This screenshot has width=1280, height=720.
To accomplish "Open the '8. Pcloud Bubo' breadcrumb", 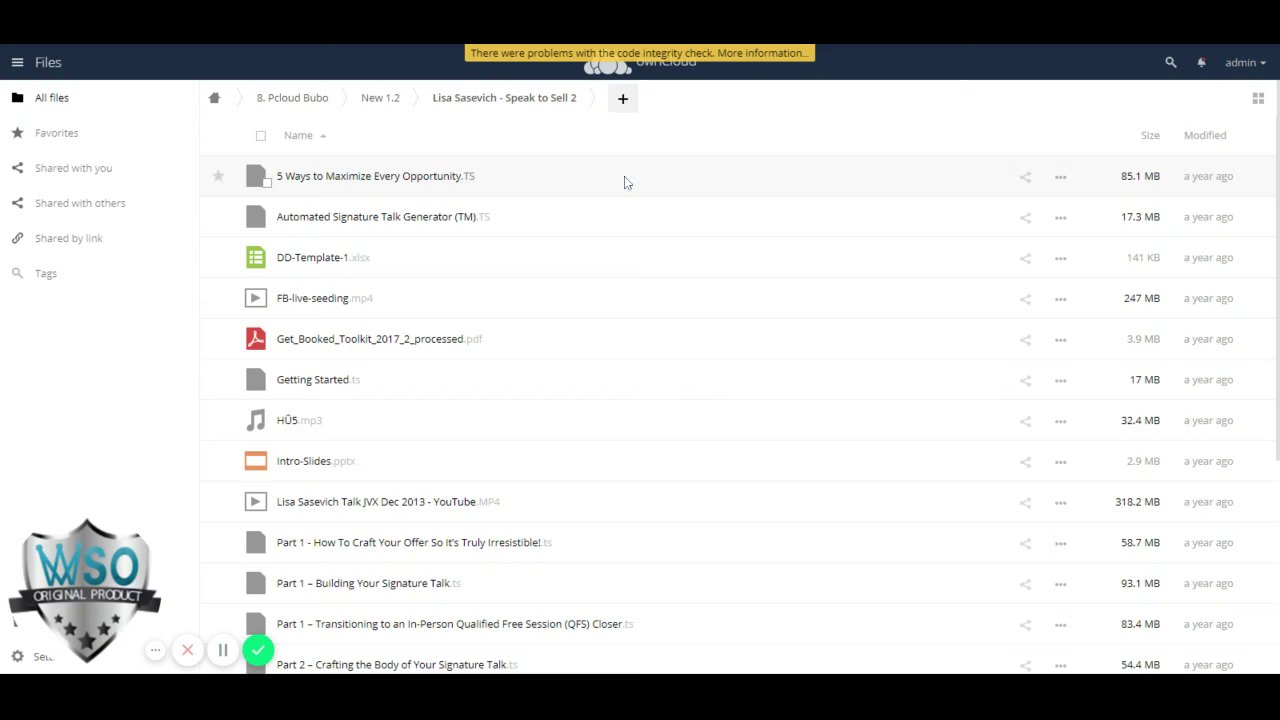I will pos(292,98).
